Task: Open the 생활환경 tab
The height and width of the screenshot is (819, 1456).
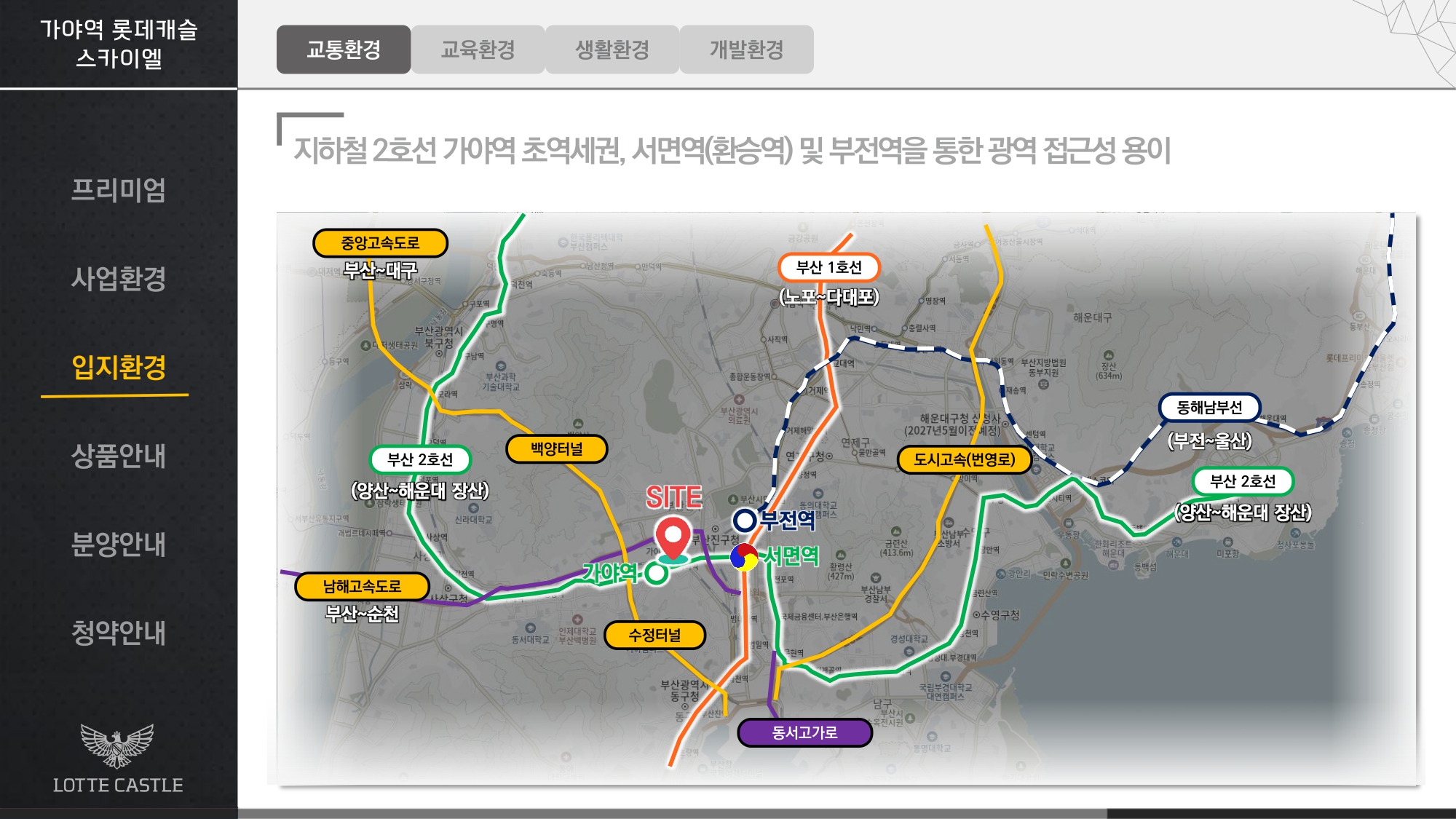Action: (x=612, y=50)
